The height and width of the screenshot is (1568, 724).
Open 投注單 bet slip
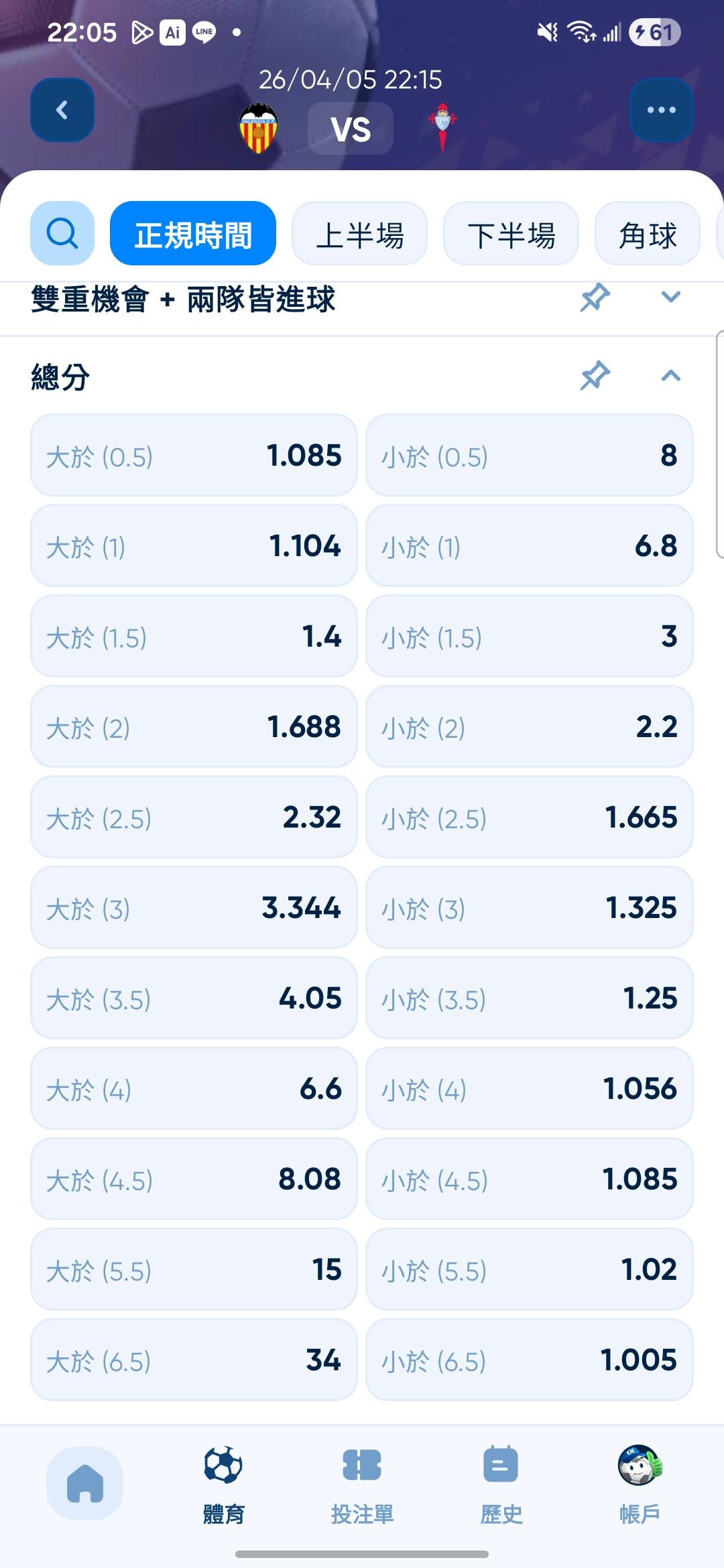tap(362, 1484)
